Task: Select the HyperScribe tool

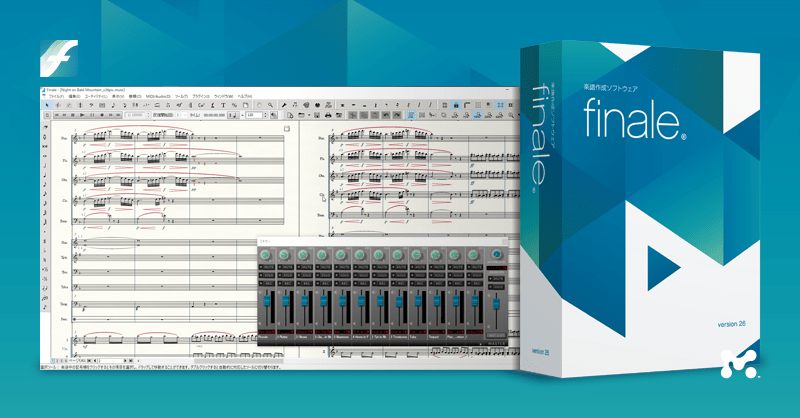Action: tap(135, 105)
